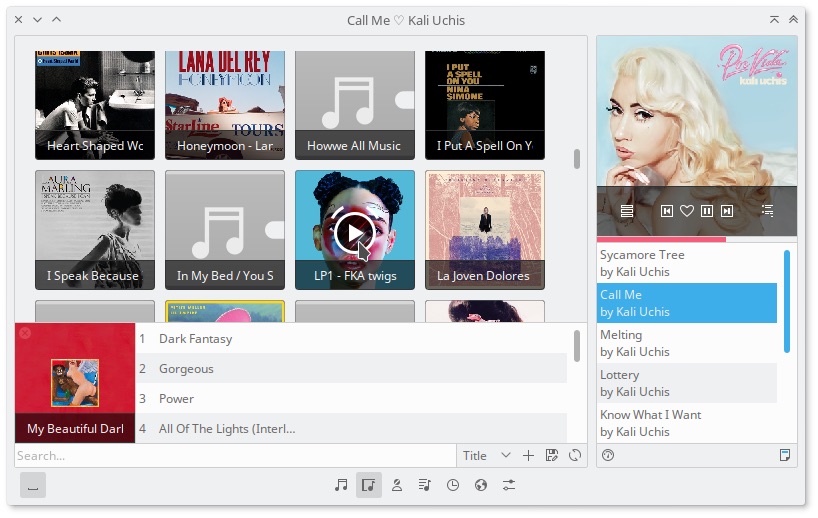Image resolution: width=818 pixels, height=518 pixels.
Task: Skip to the next track
Action: 727,211
